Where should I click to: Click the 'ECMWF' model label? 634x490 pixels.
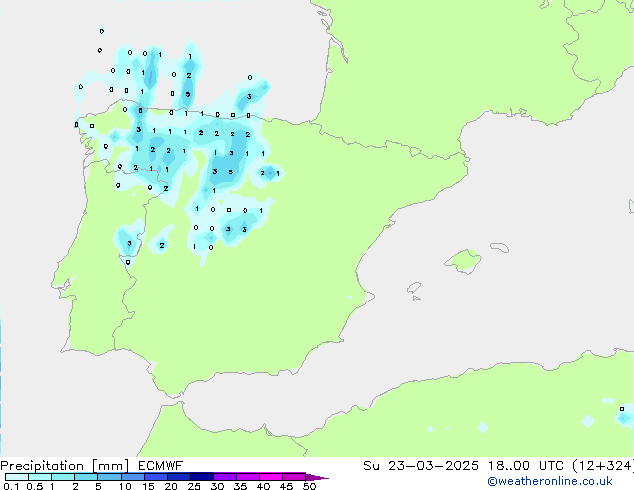pyautogui.click(x=161, y=466)
